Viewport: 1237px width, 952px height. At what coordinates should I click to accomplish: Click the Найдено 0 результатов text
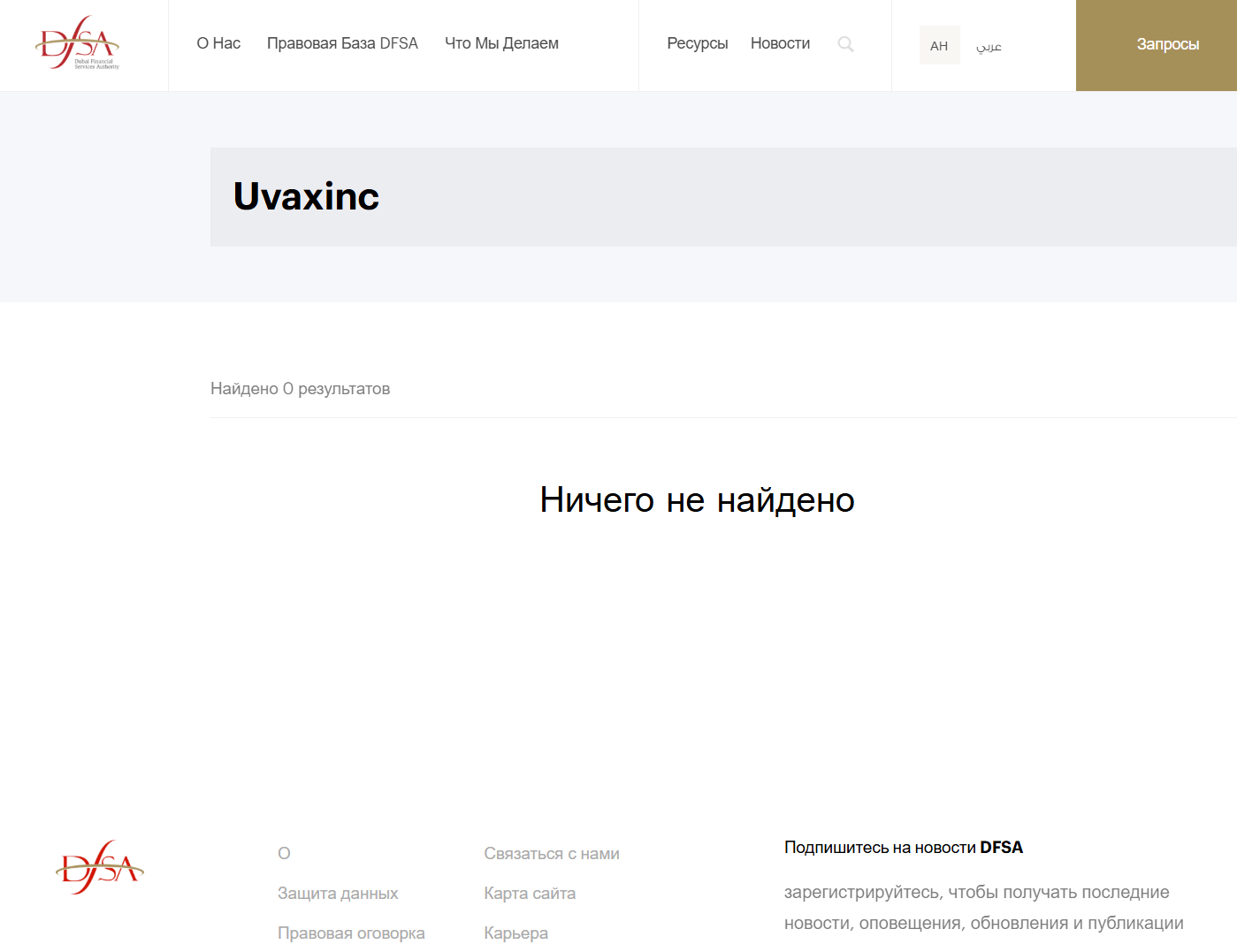click(x=301, y=389)
